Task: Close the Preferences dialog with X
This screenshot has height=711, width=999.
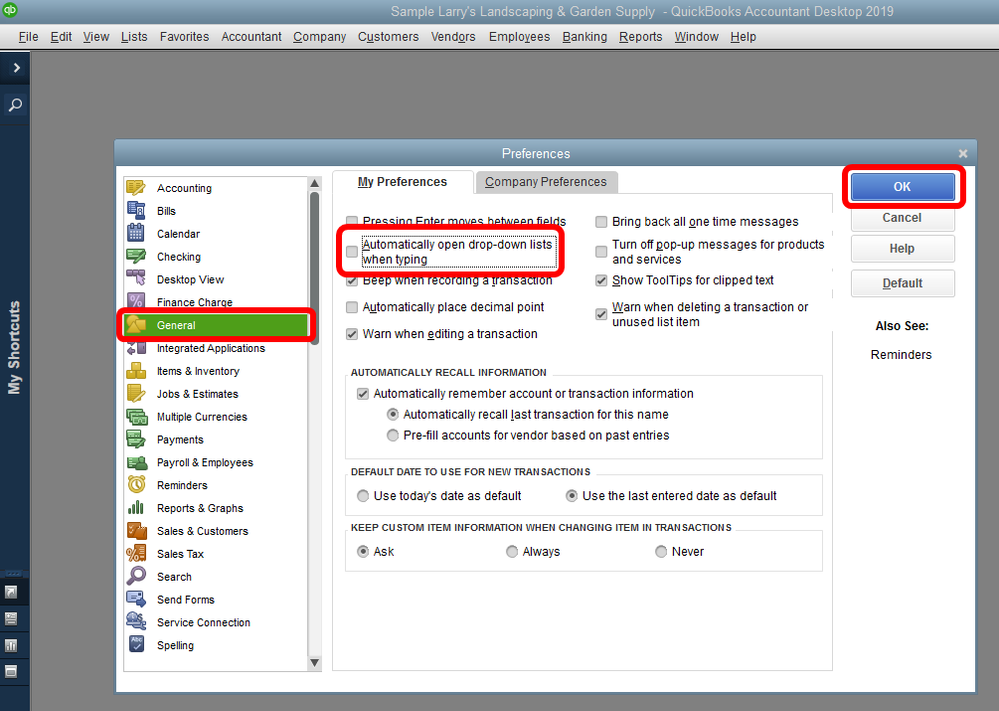Action: [x=963, y=154]
